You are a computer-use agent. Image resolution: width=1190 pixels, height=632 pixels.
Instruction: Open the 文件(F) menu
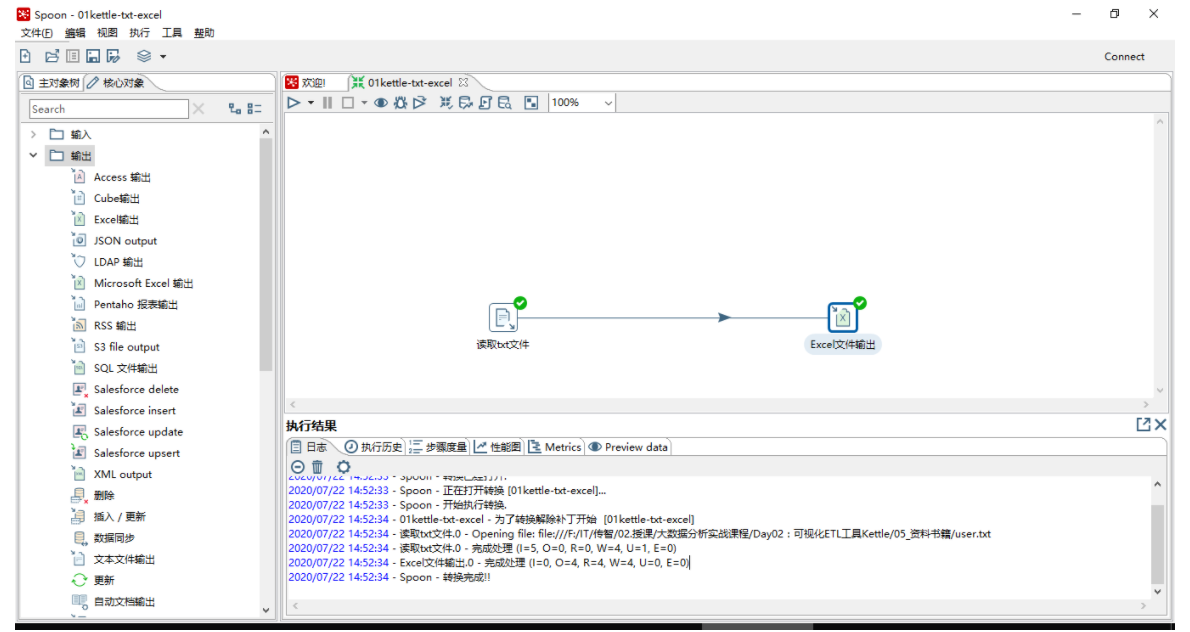36,33
